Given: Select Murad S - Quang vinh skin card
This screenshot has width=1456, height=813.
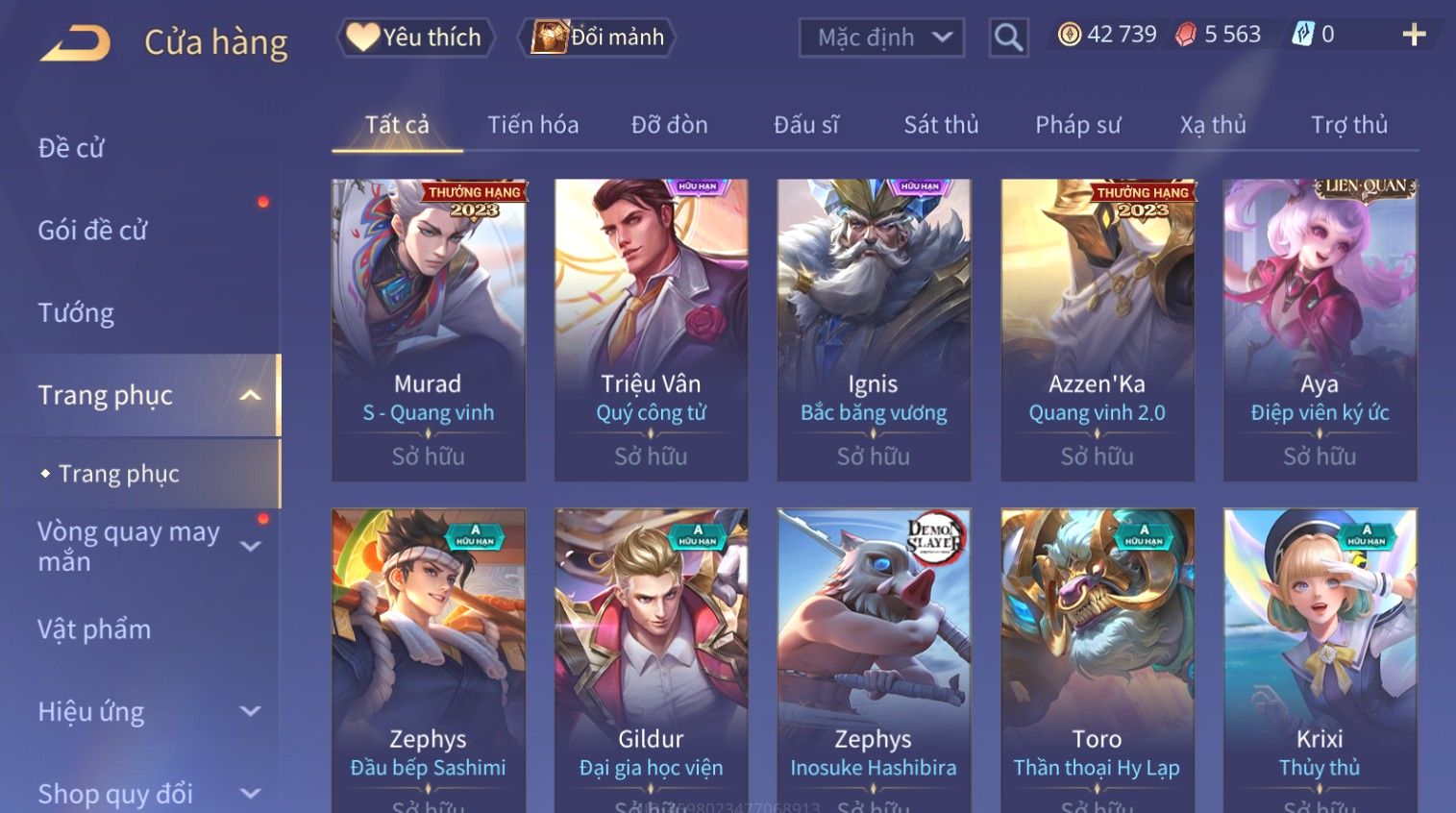Looking at the screenshot, I should click(x=429, y=330).
